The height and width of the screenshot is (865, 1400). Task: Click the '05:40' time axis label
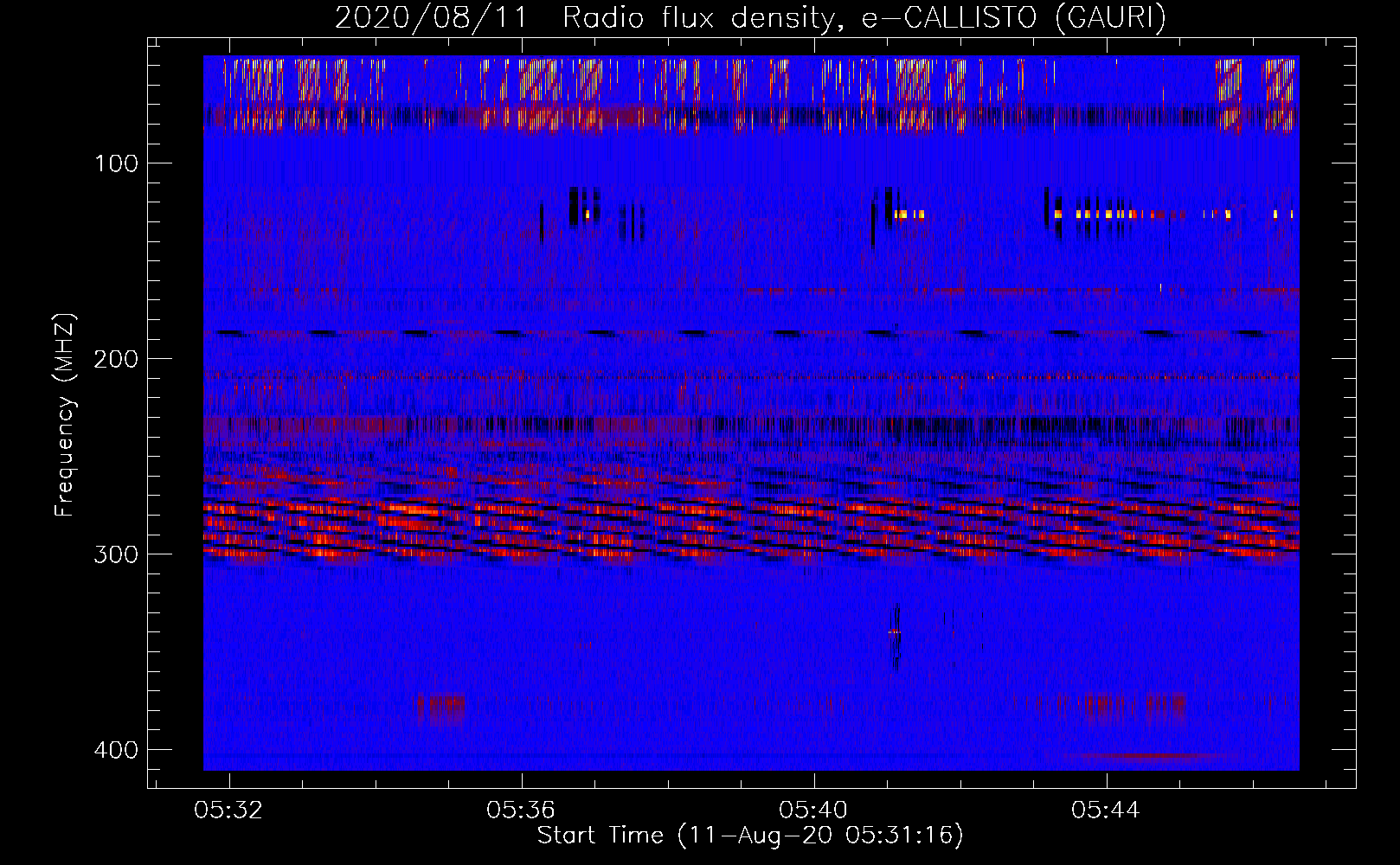tap(812, 811)
